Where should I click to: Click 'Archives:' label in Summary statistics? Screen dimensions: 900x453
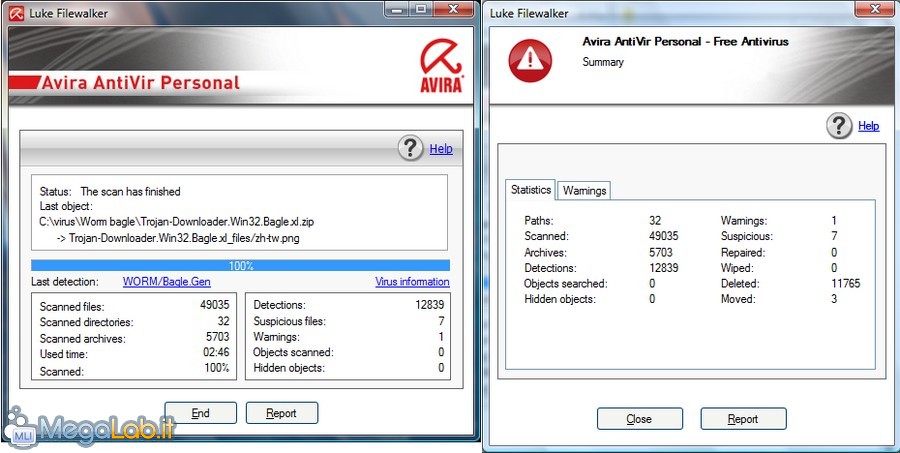(545, 253)
